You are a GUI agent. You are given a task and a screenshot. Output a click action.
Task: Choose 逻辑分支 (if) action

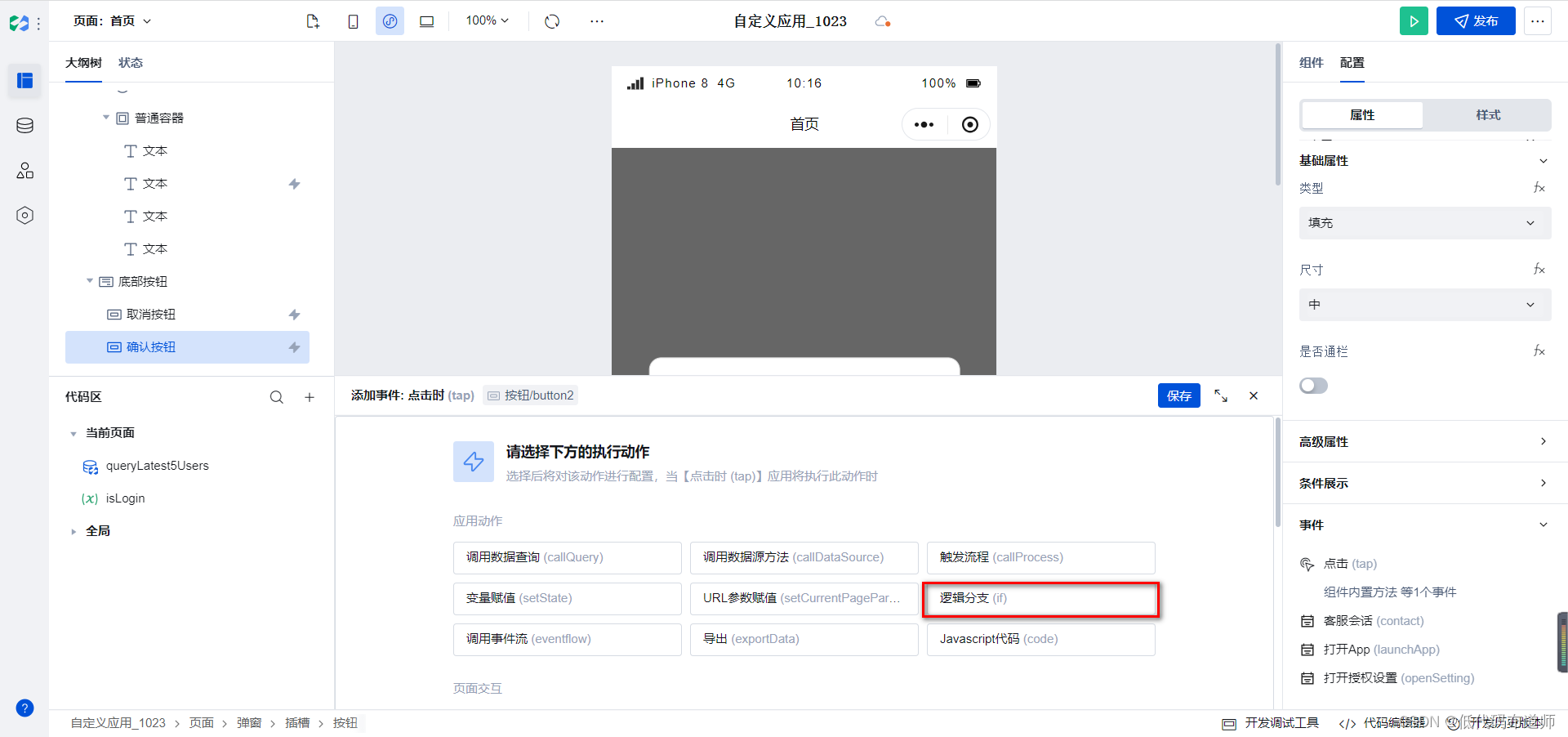1041,598
